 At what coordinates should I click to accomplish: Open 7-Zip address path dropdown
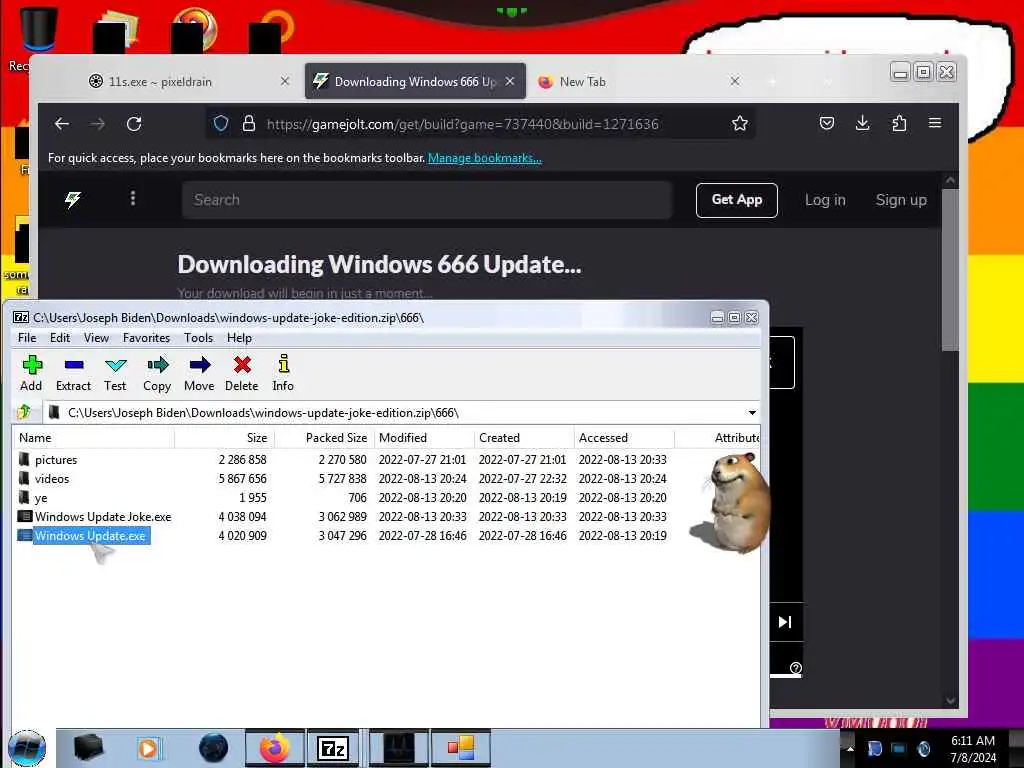752,413
